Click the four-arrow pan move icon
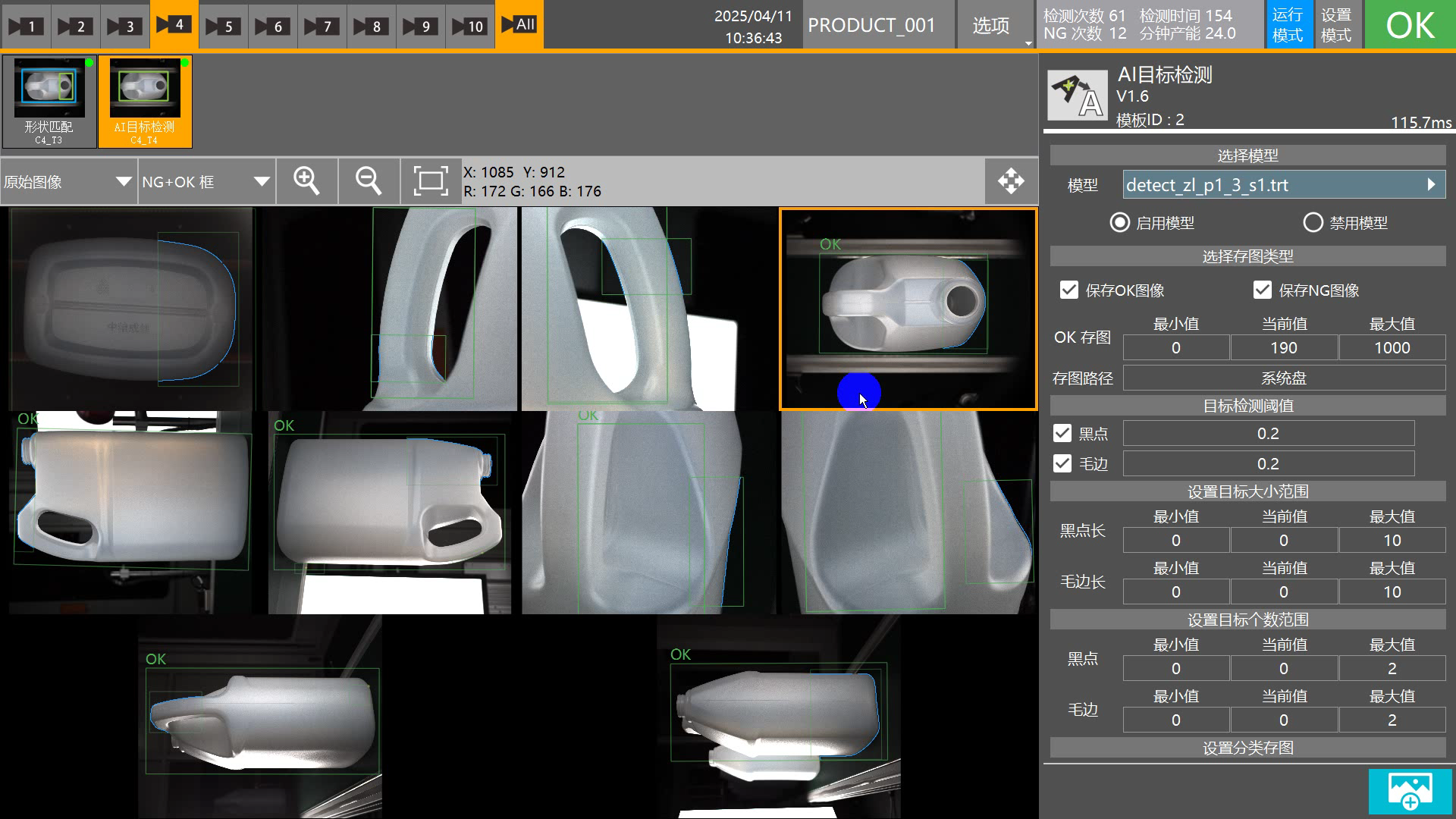This screenshot has height=819, width=1456. [x=1011, y=181]
